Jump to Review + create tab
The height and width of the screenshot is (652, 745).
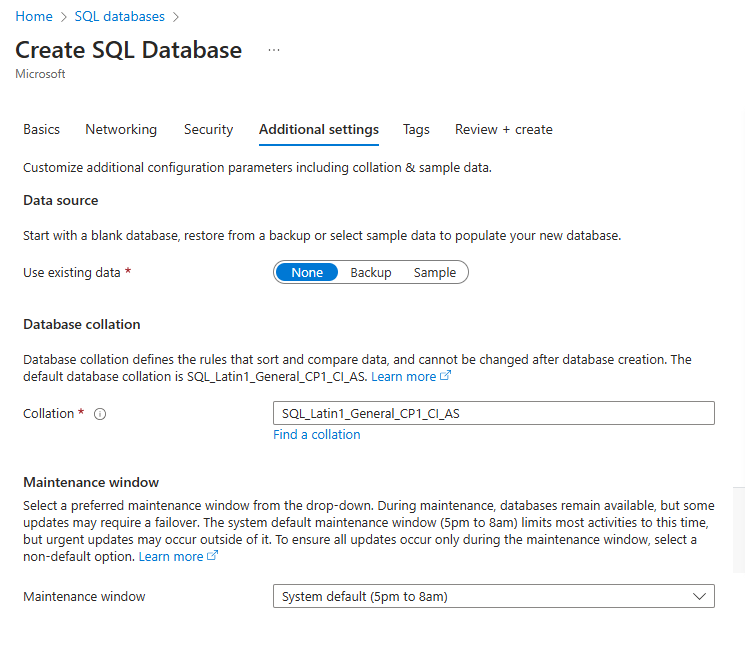pyautogui.click(x=503, y=130)
